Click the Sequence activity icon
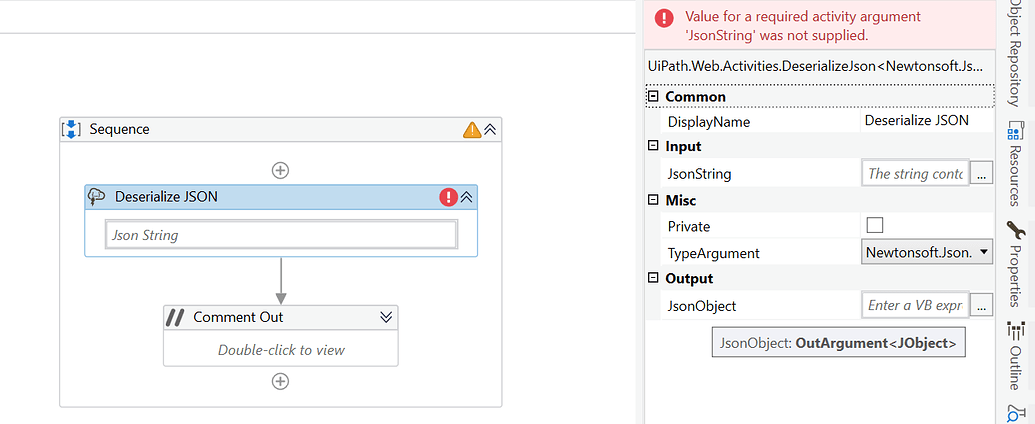This screenshot has height=424, width=1035. coord(71,129)
